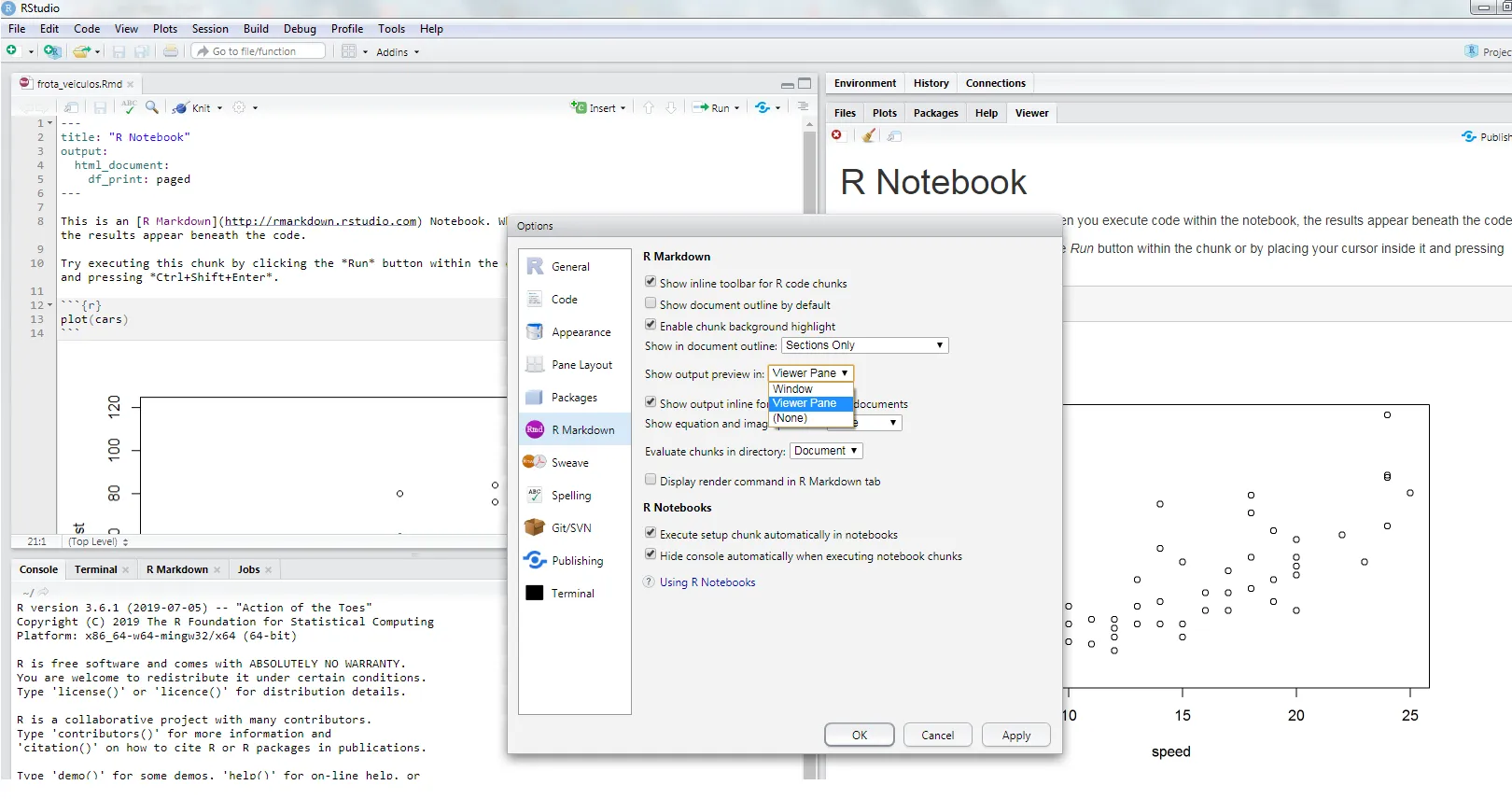The image size is (1512, 799).
Task: Click the New File plus icon
Action: (x=12, y=51)
